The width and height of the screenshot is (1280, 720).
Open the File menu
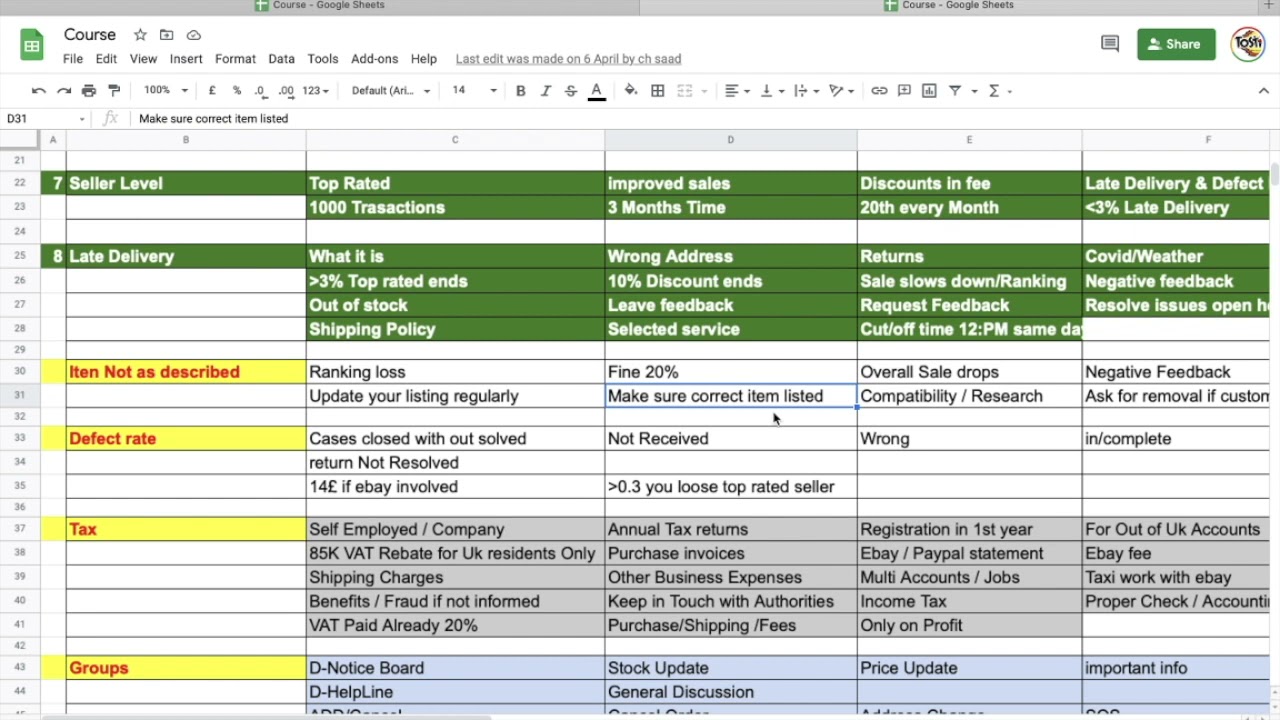tap(73, 59)
